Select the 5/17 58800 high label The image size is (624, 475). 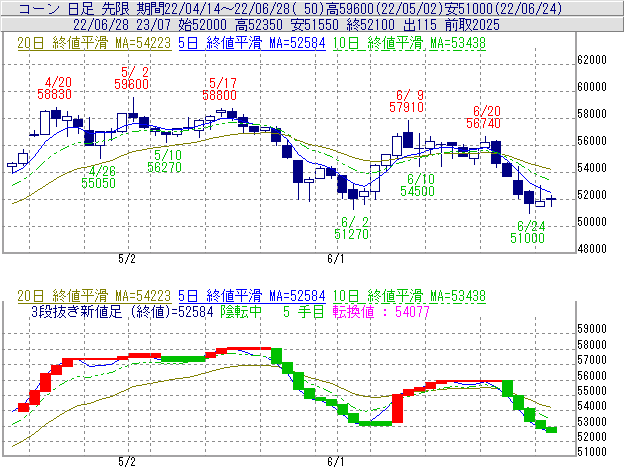(x=219, y=89)
